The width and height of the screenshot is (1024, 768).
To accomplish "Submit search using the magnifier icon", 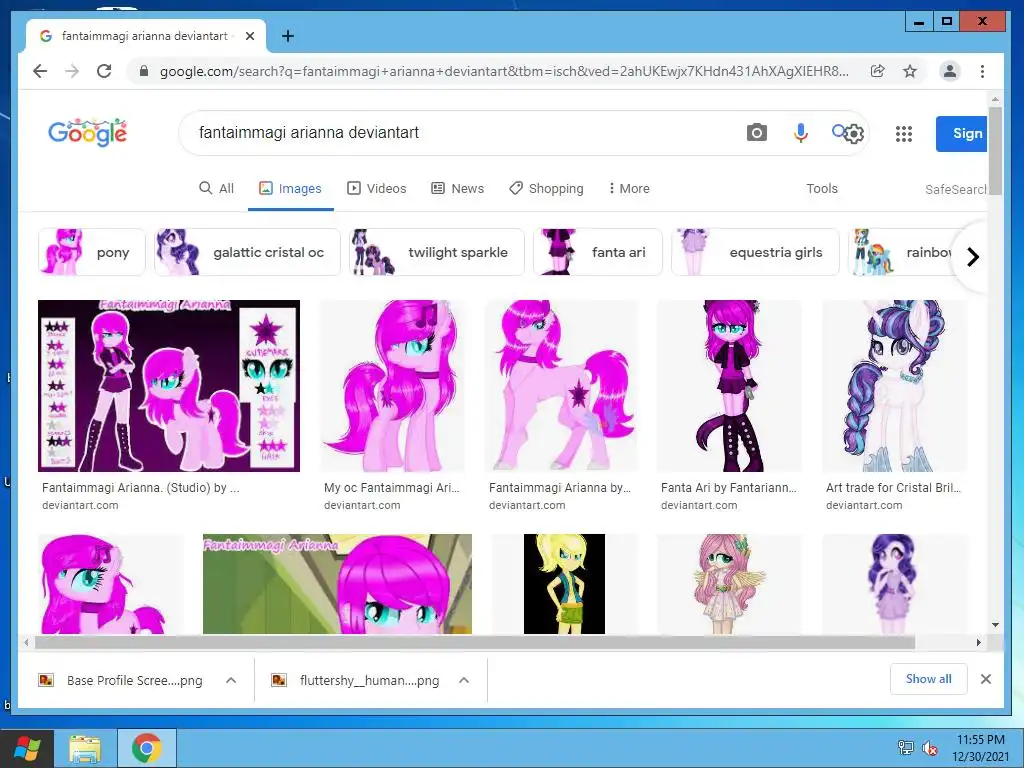I will click(838, 131).
